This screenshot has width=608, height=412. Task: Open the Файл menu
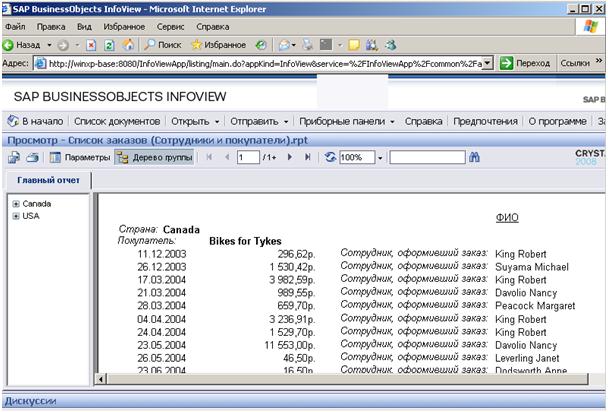coord(16,27)
